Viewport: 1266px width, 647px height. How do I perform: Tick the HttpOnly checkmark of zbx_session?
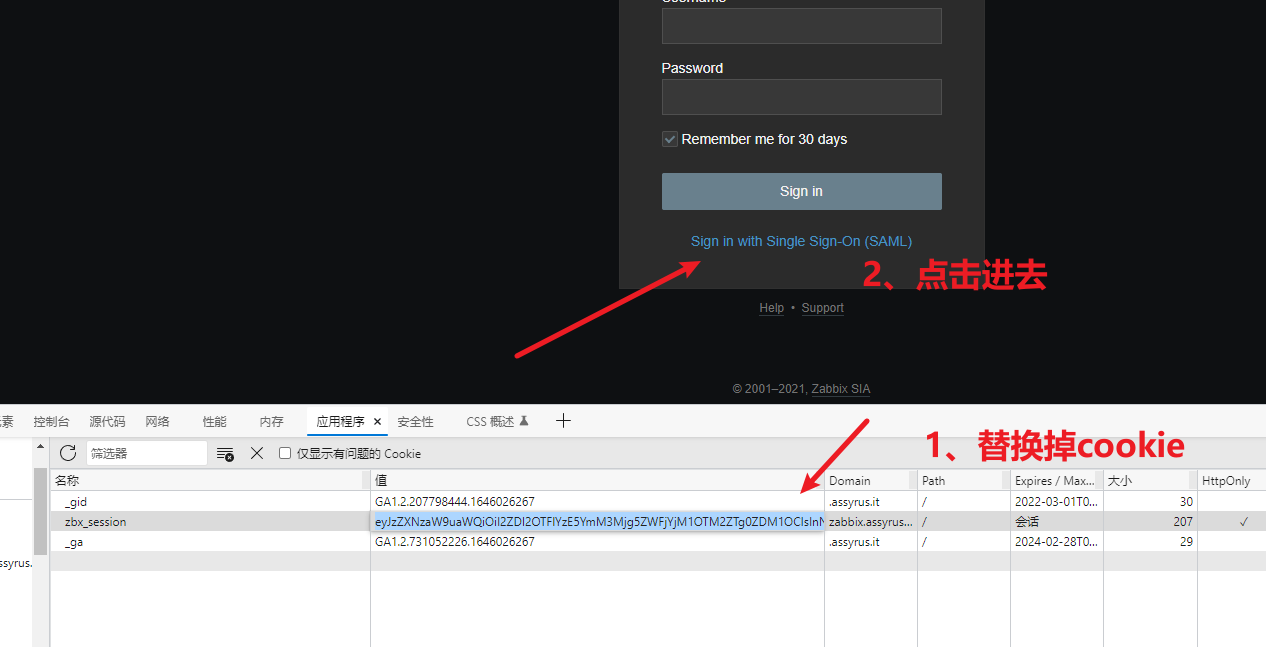1243,522
